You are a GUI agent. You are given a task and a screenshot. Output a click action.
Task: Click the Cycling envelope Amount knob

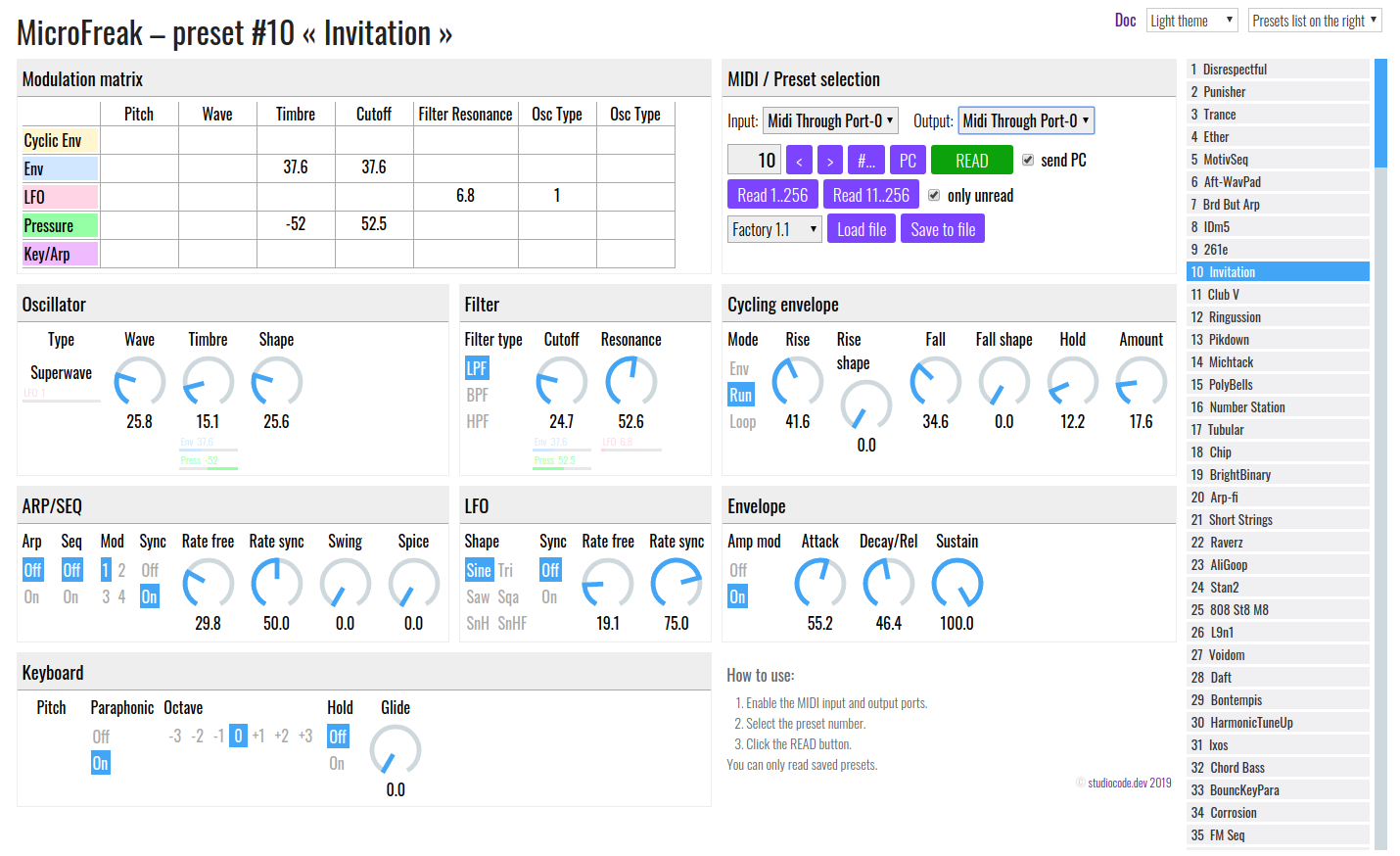[1142, 382]
